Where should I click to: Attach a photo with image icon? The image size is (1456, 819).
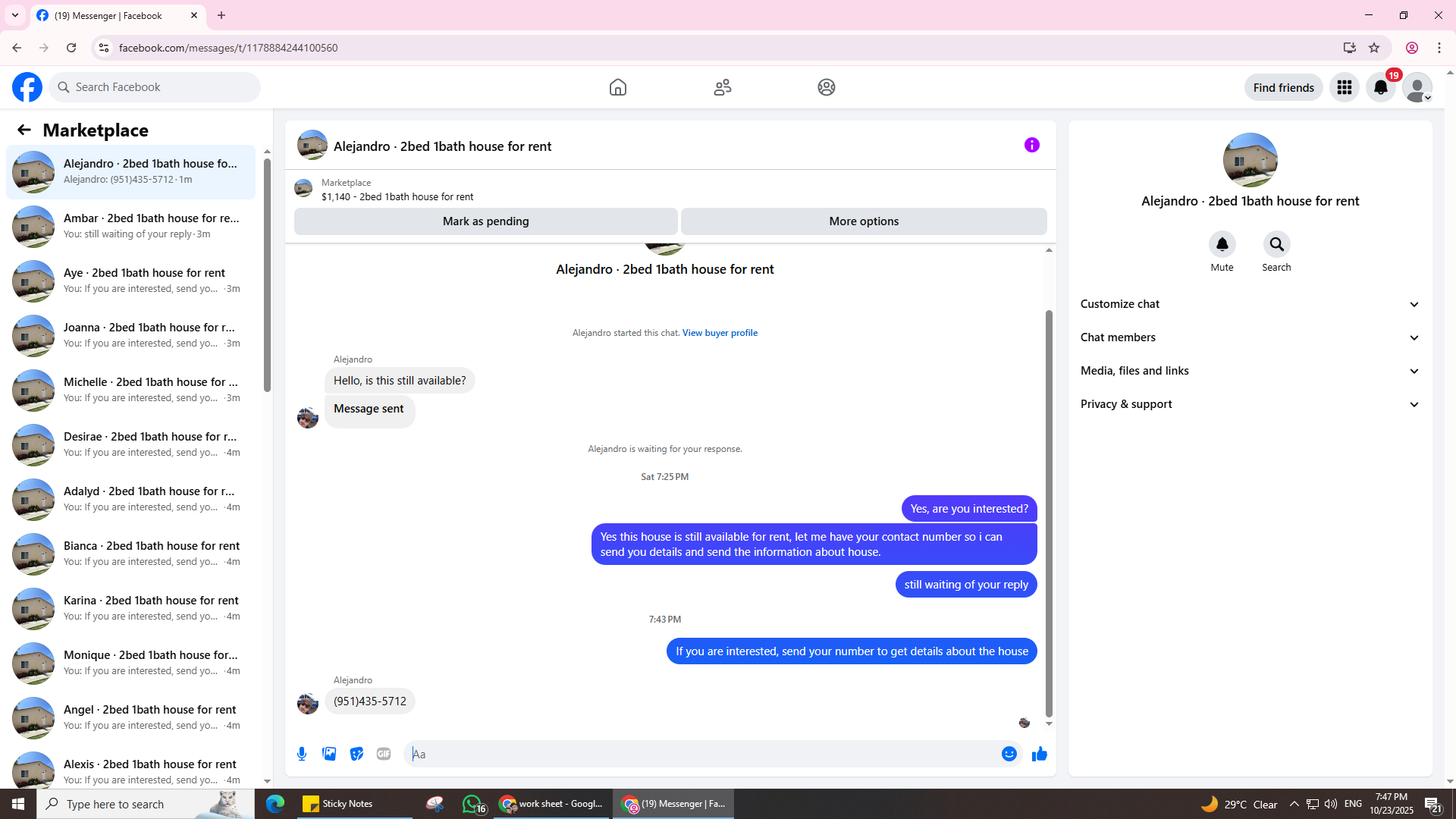tap(329, 754)
